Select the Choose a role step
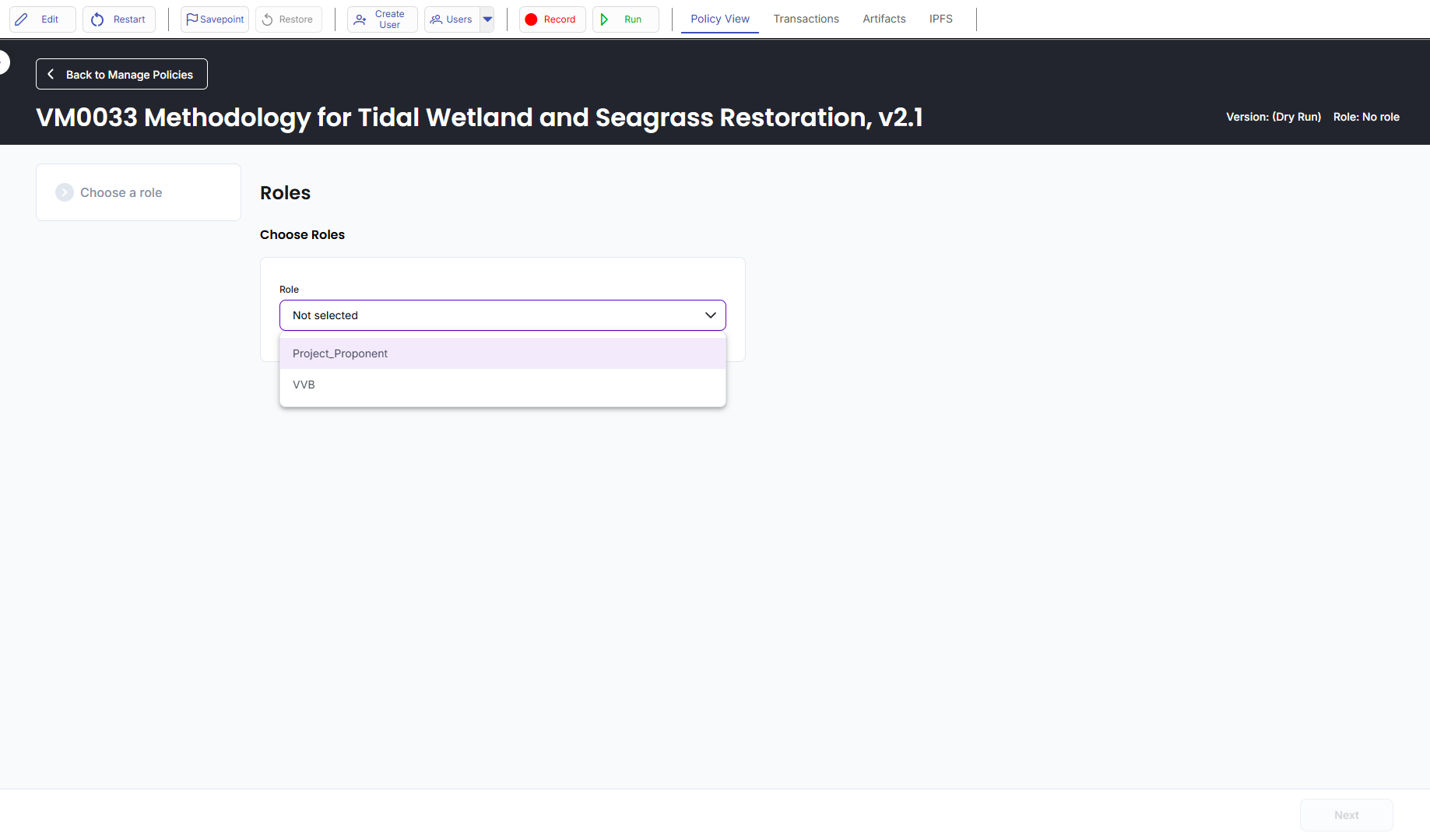This screenshot has height=840, width=1430. (x=121, y=192)
